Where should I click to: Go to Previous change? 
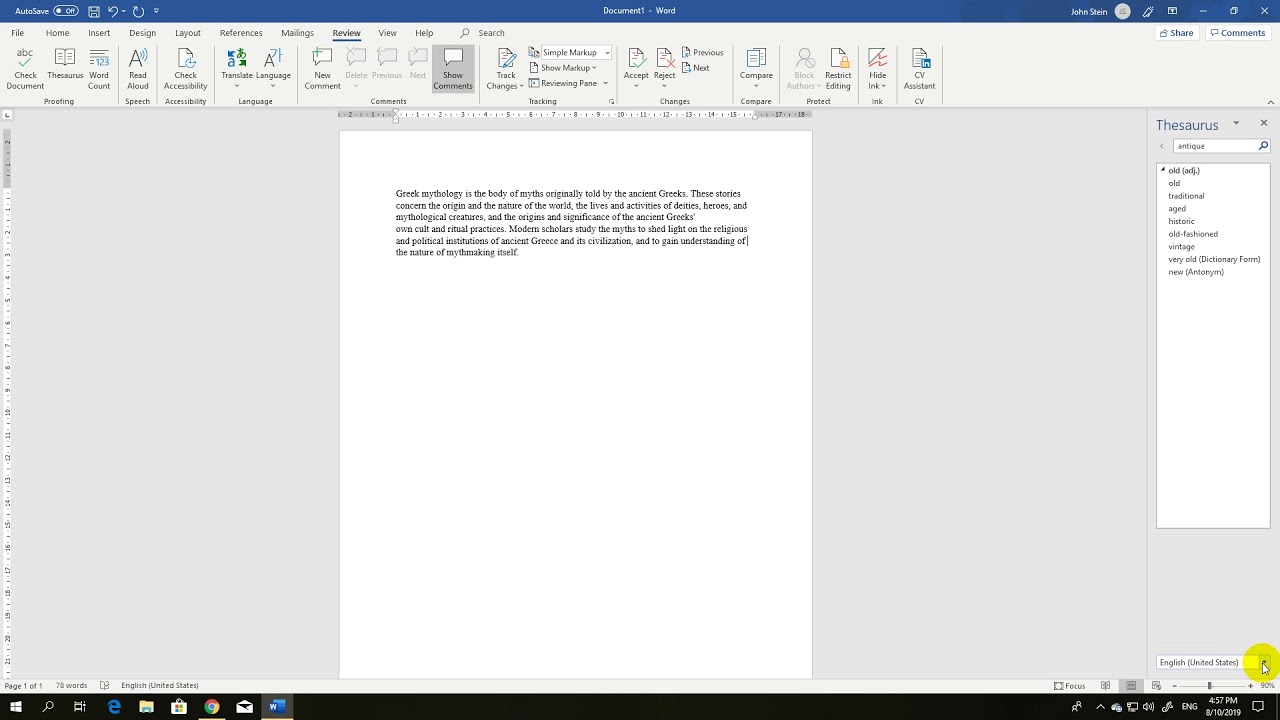click(702, 52)
